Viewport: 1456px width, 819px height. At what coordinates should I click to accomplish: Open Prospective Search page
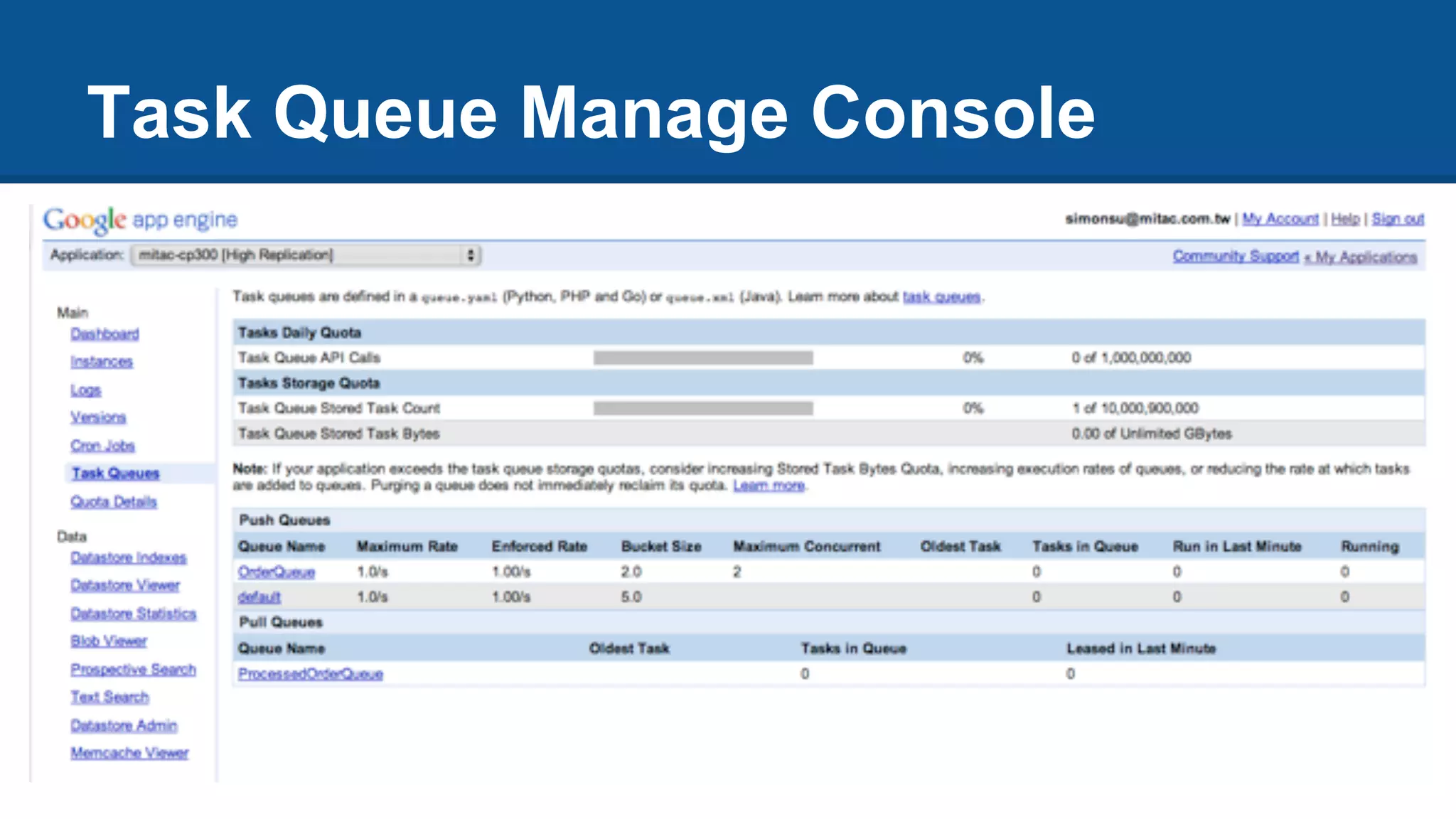click(x=133, y=669)
